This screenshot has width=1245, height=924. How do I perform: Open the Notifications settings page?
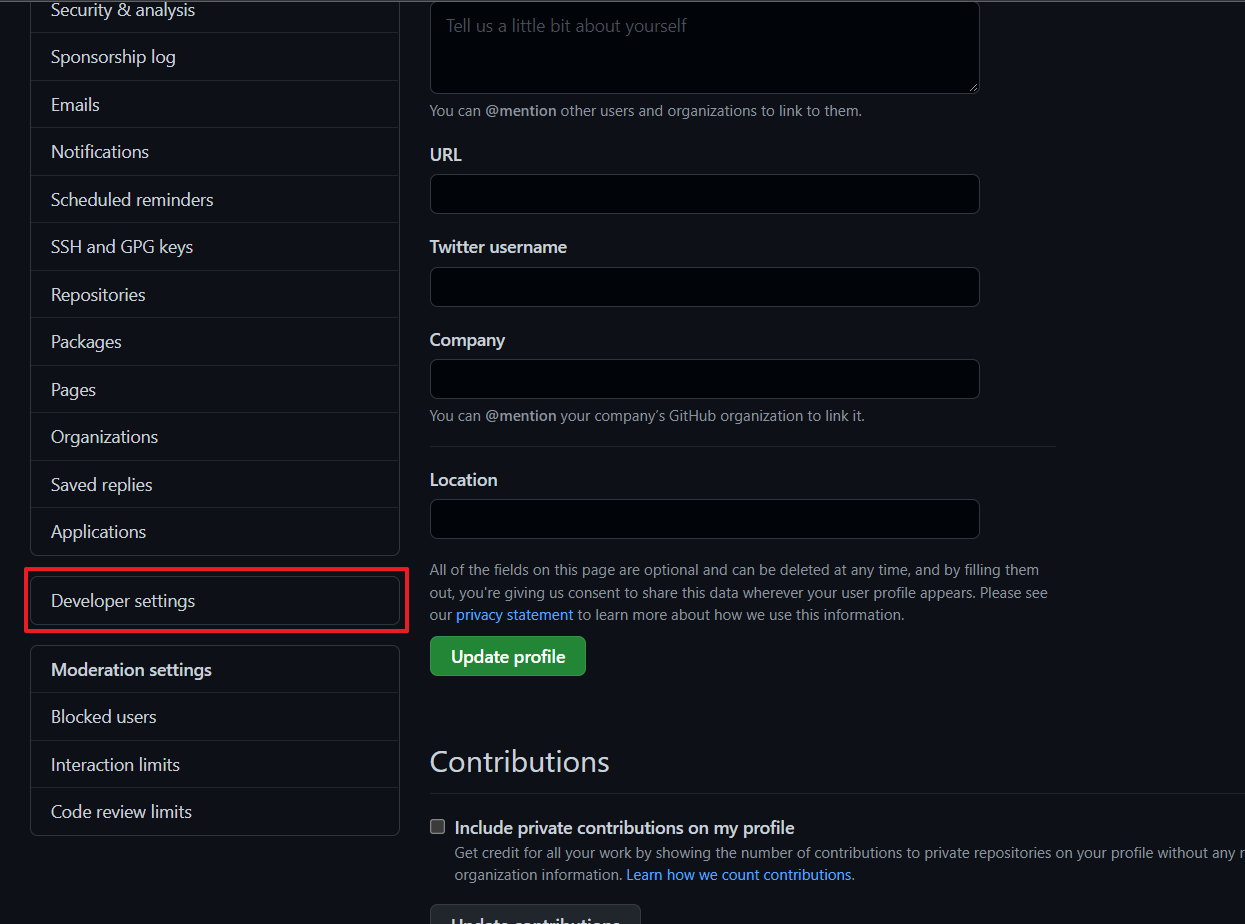[99, 151]
